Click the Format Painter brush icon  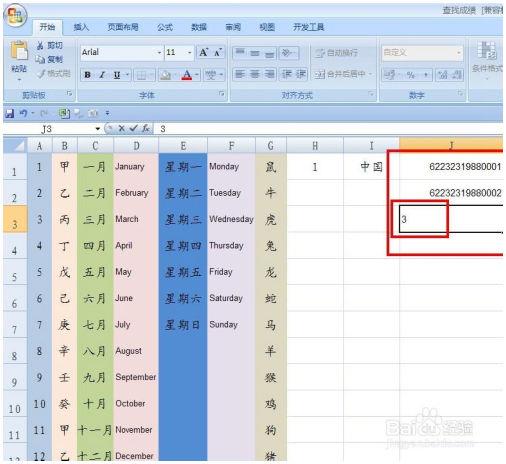point(41,74)
